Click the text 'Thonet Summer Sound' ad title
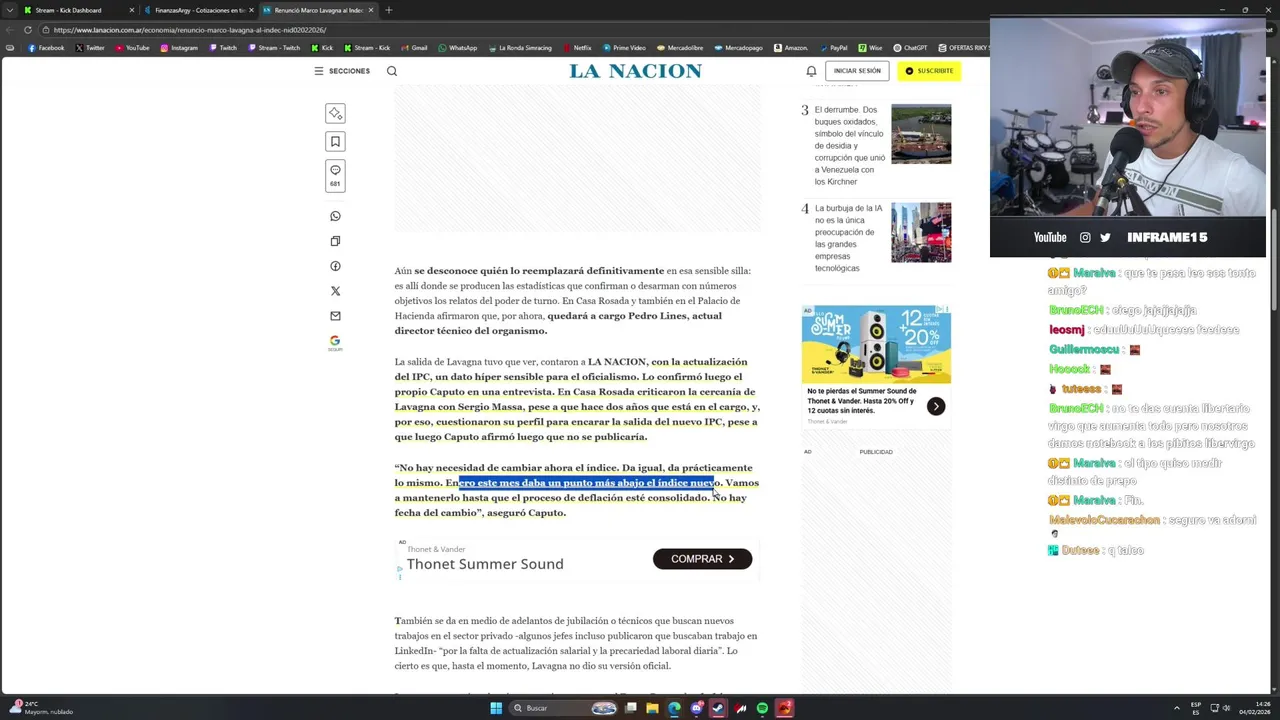Screen dimensions: 1280x720 tap(485, 564)
